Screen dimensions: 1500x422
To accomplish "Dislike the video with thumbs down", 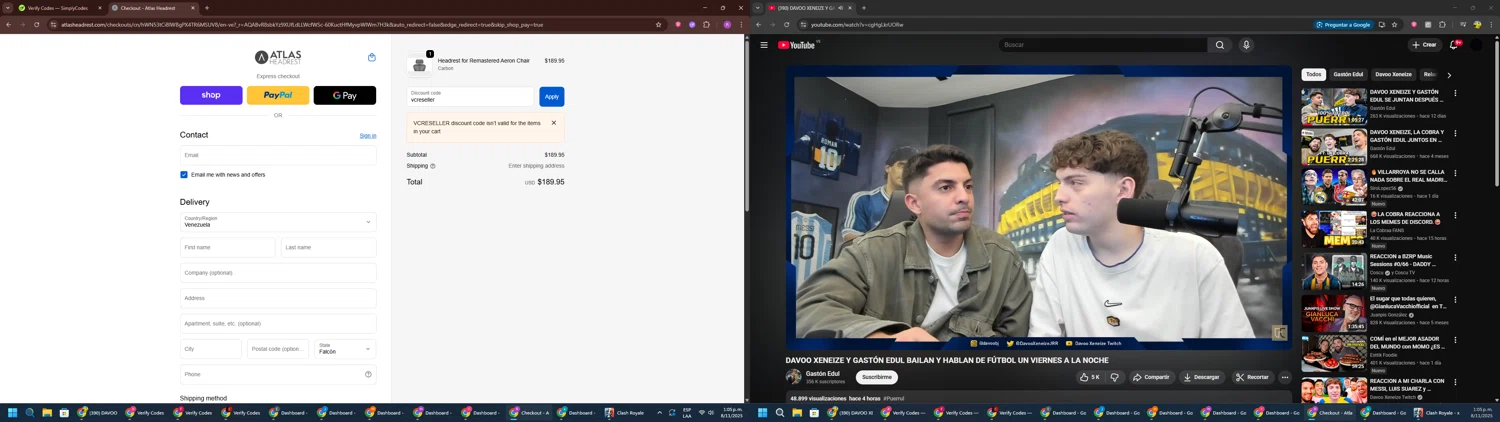I will pyautogui.click(x=1114, y=377).
